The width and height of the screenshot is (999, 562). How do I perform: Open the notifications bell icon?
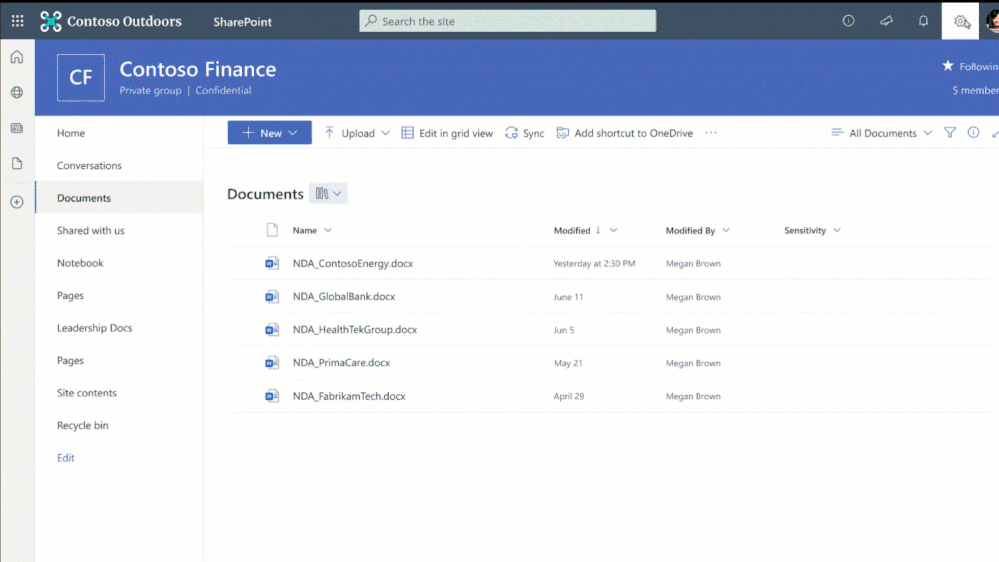click(923, 21)
